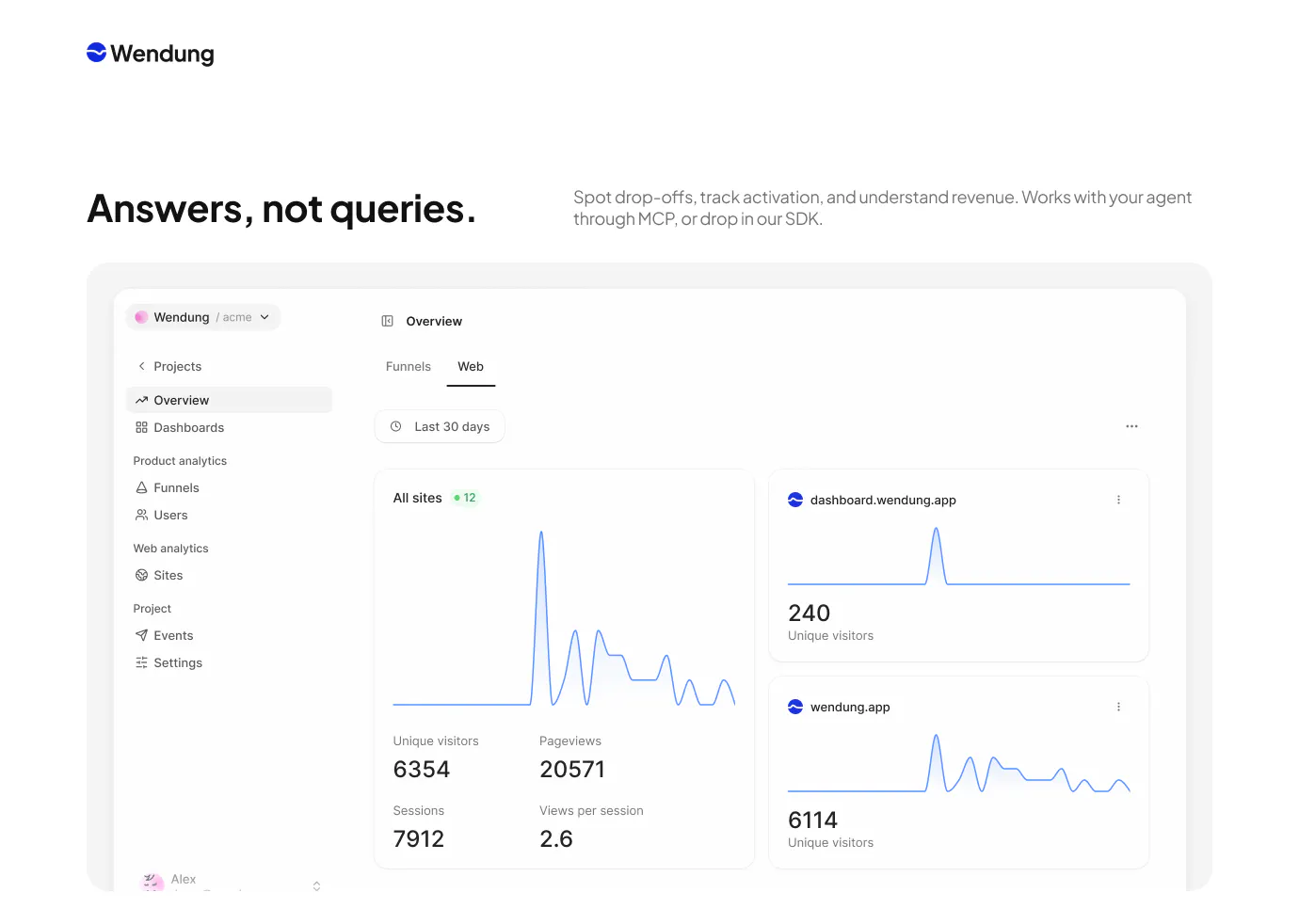Go to Users in the sidebar

[x=229, y=515]
